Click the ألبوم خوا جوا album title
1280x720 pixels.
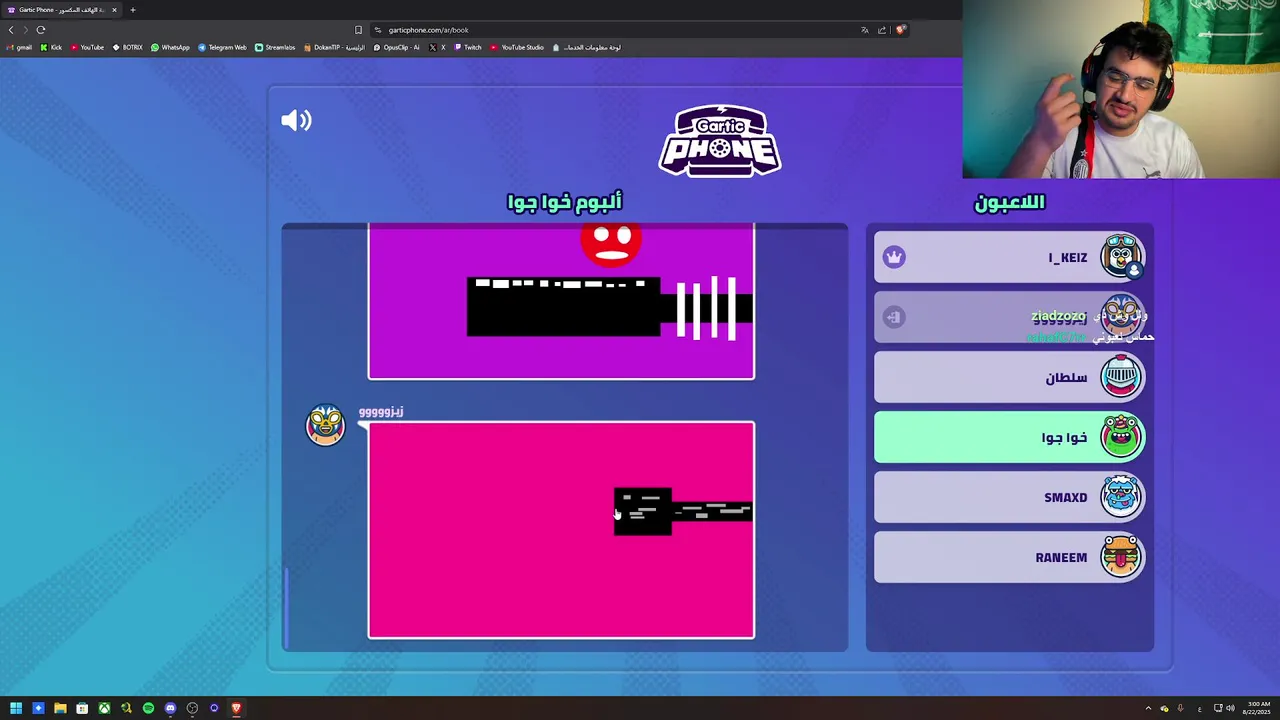[x=565, y=202]
